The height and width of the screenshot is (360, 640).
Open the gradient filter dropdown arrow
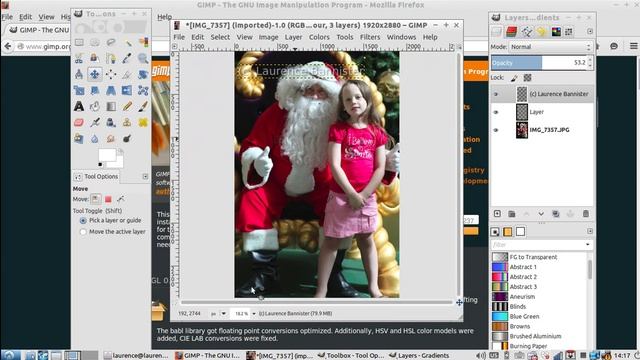(588, 244)
